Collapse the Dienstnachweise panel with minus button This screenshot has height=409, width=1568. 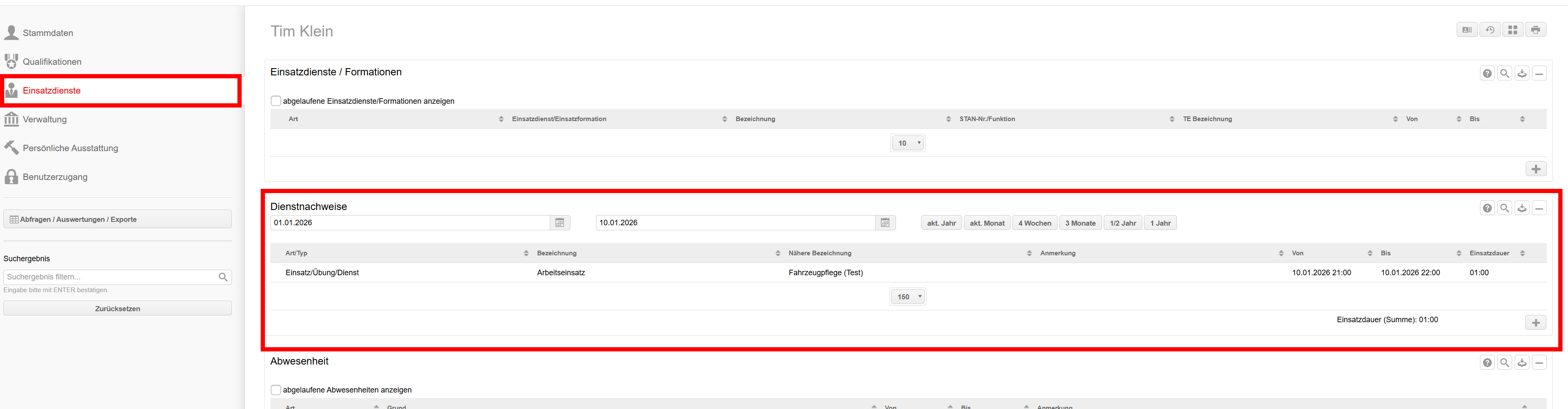pos(1539,208)
